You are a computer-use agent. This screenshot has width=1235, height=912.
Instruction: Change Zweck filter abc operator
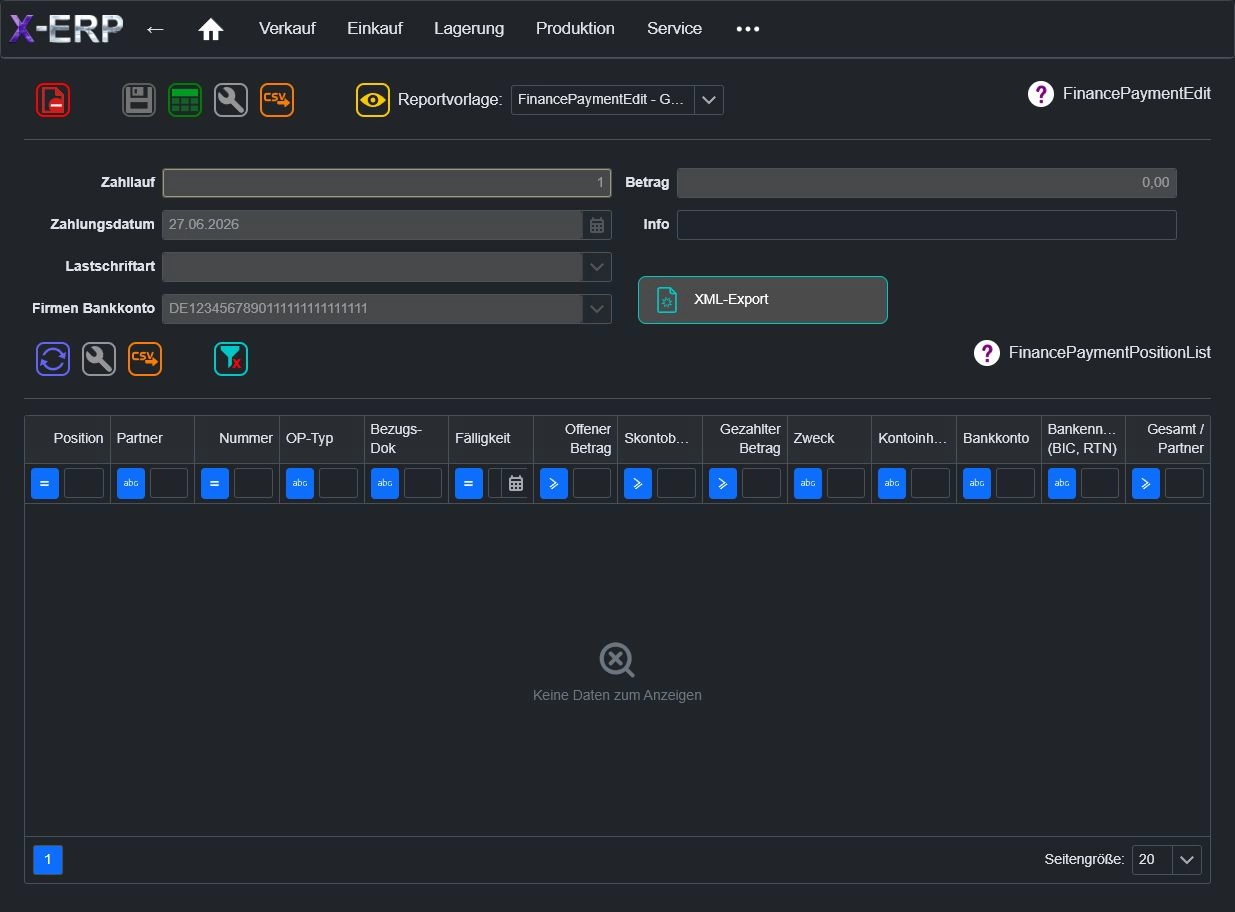(808, 483)
